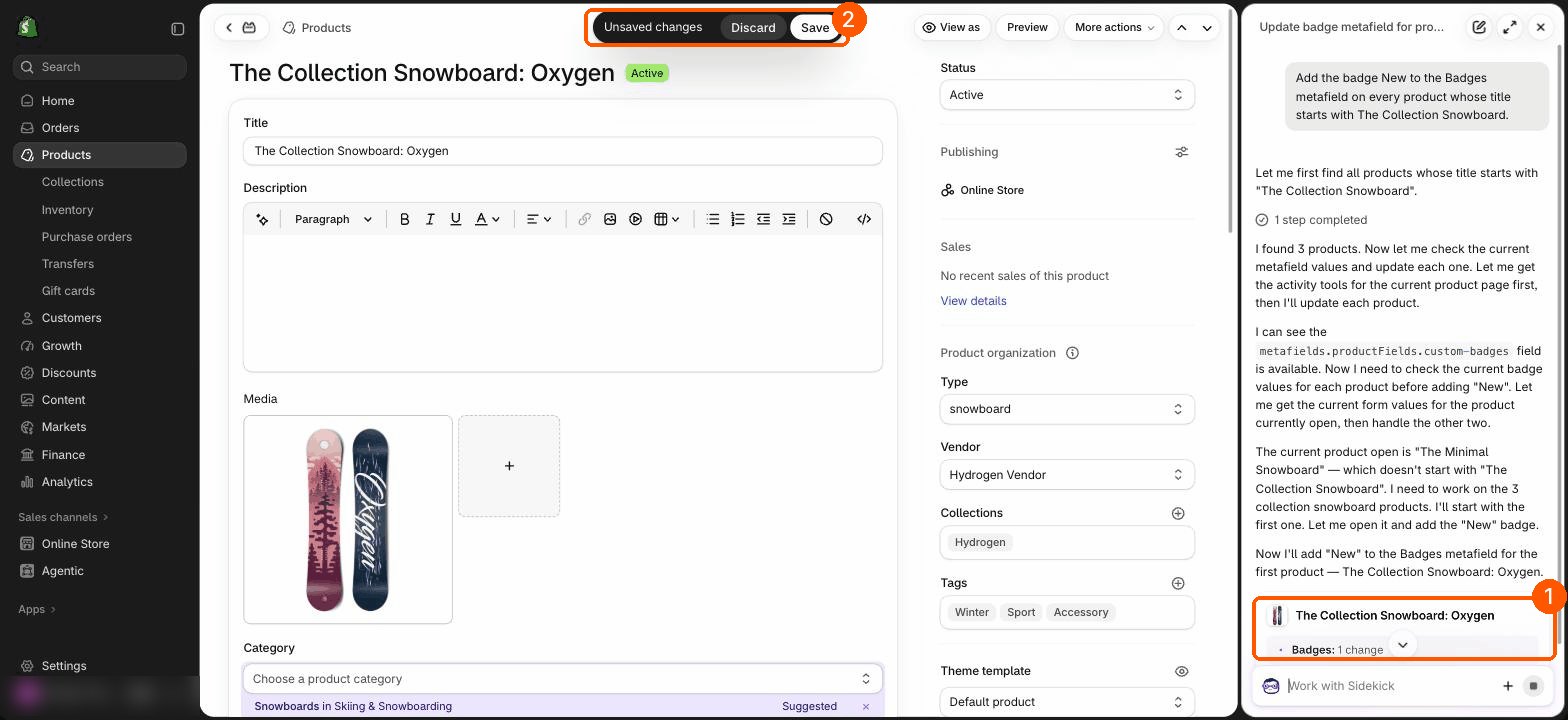Click the Preview button
Image resolution: width=1568 pixels, height=720 pixels.
pos(1027,27)
